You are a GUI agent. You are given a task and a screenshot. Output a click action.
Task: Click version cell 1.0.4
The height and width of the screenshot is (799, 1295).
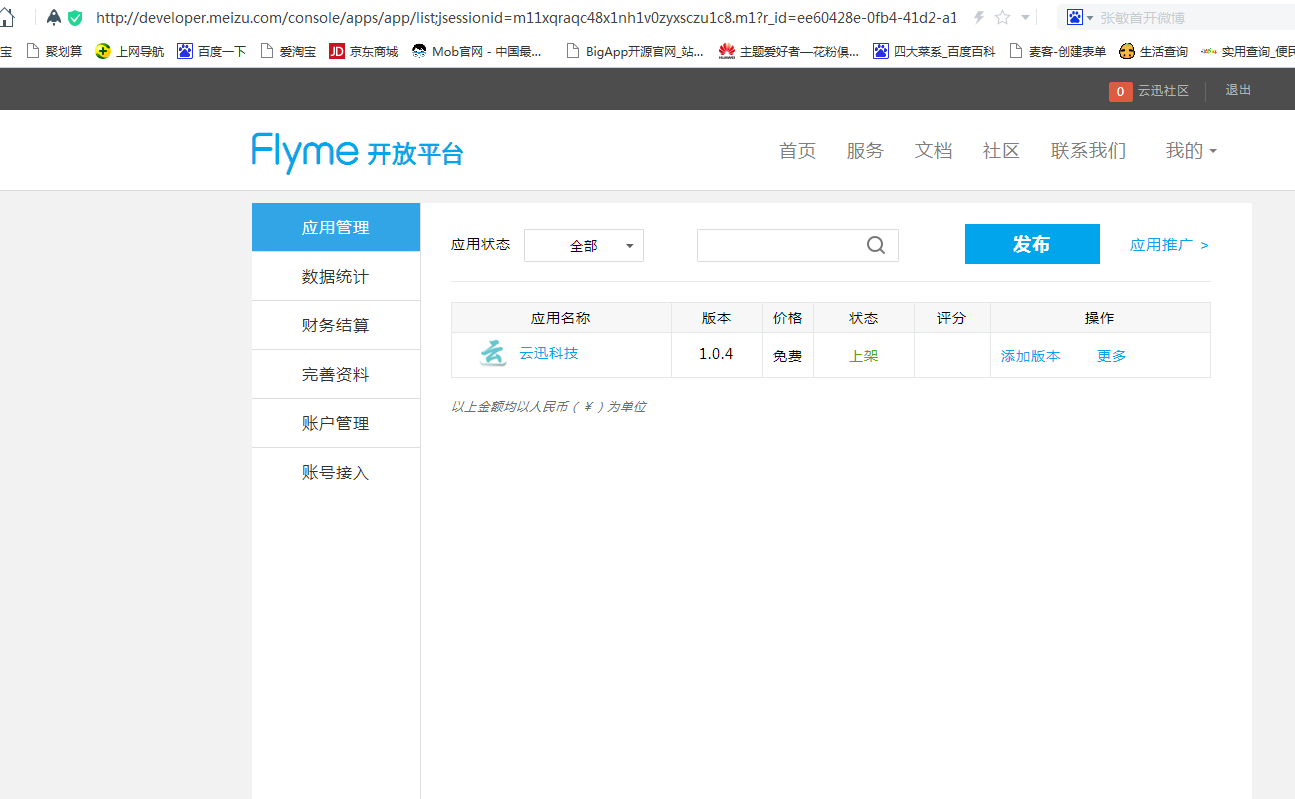point(716,354)
